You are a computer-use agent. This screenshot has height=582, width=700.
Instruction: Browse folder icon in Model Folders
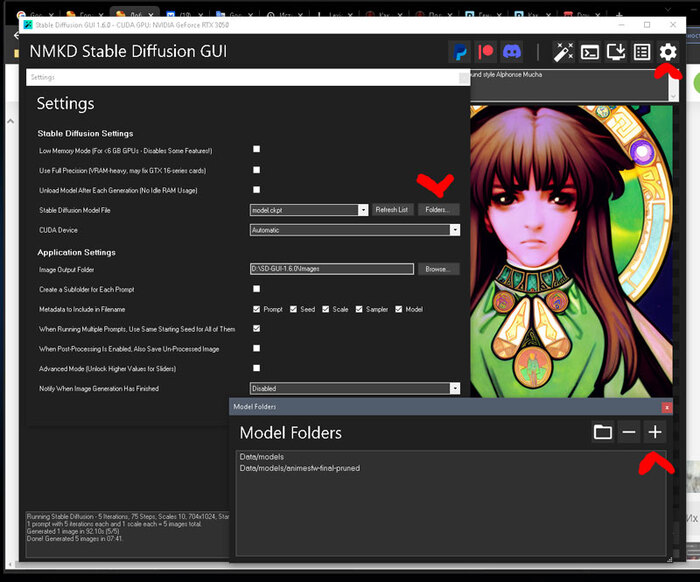click(x=602, y=432)
